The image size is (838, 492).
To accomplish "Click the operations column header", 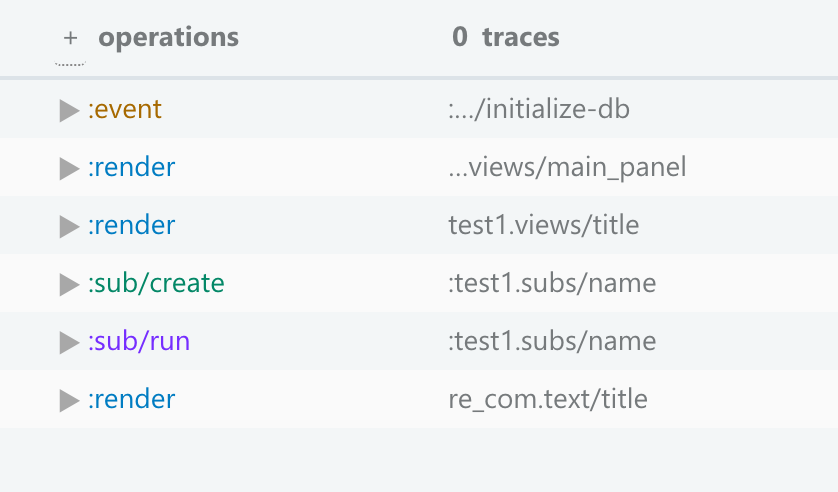I will click(168, 38).
